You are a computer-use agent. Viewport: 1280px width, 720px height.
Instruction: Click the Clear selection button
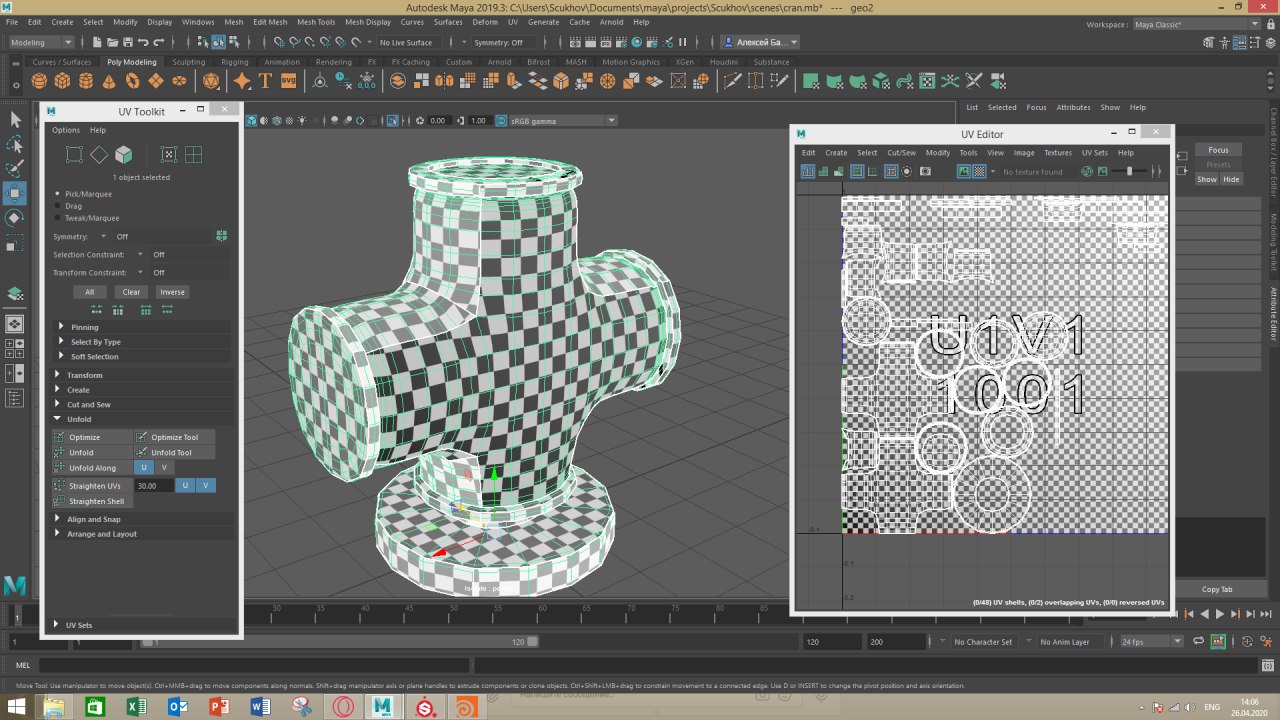[132, 292]
